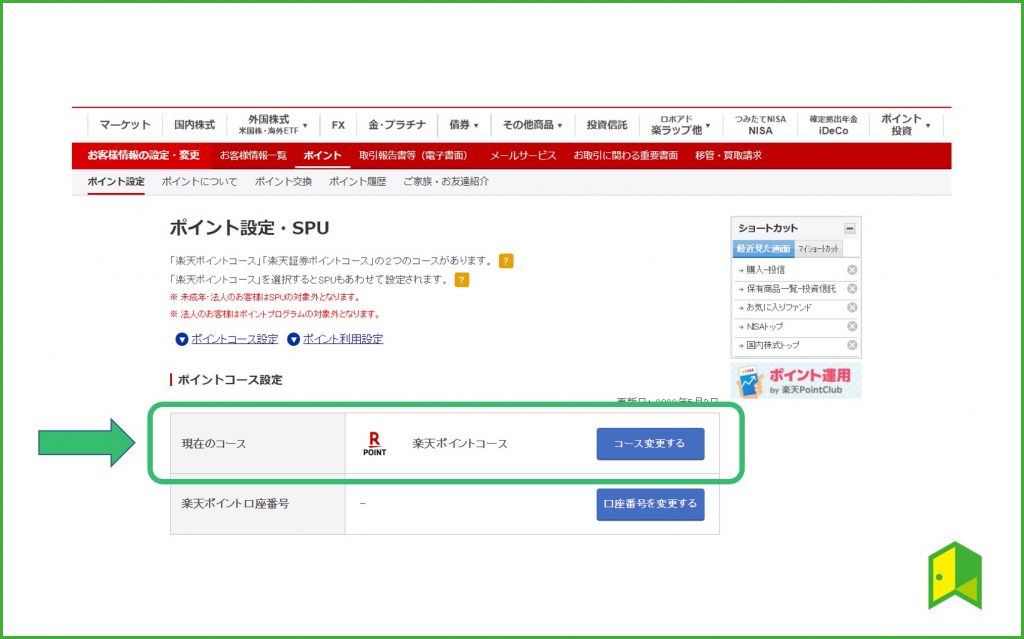Image resolution: width=1024 pixels, height=639 pixels.
Task: Click the コース変更する button
Action: [x=650, y=443]
